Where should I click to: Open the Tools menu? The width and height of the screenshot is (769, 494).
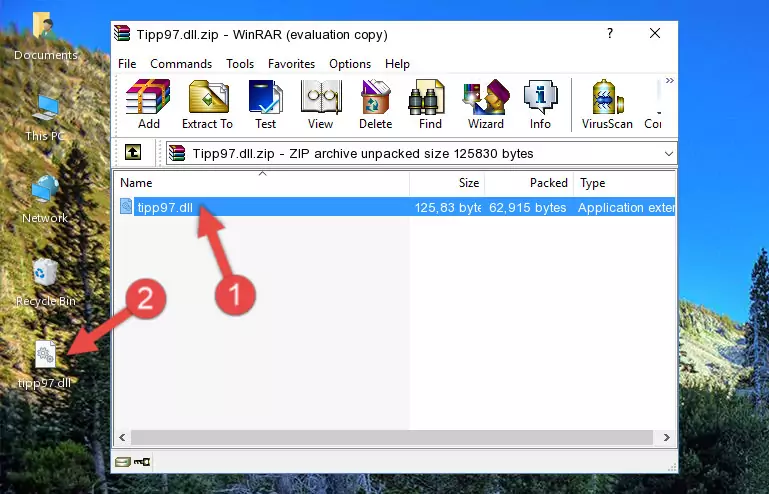coord(240,64)
